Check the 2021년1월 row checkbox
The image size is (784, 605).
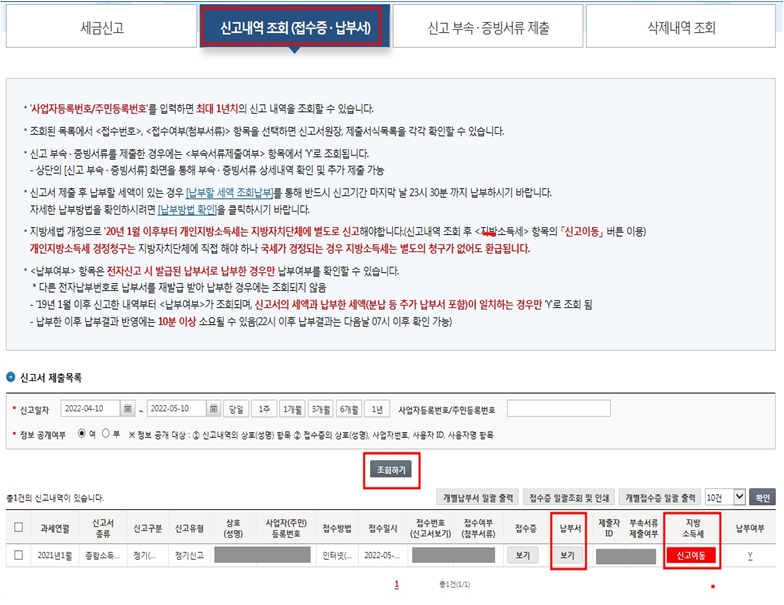[x=18, y=555]
